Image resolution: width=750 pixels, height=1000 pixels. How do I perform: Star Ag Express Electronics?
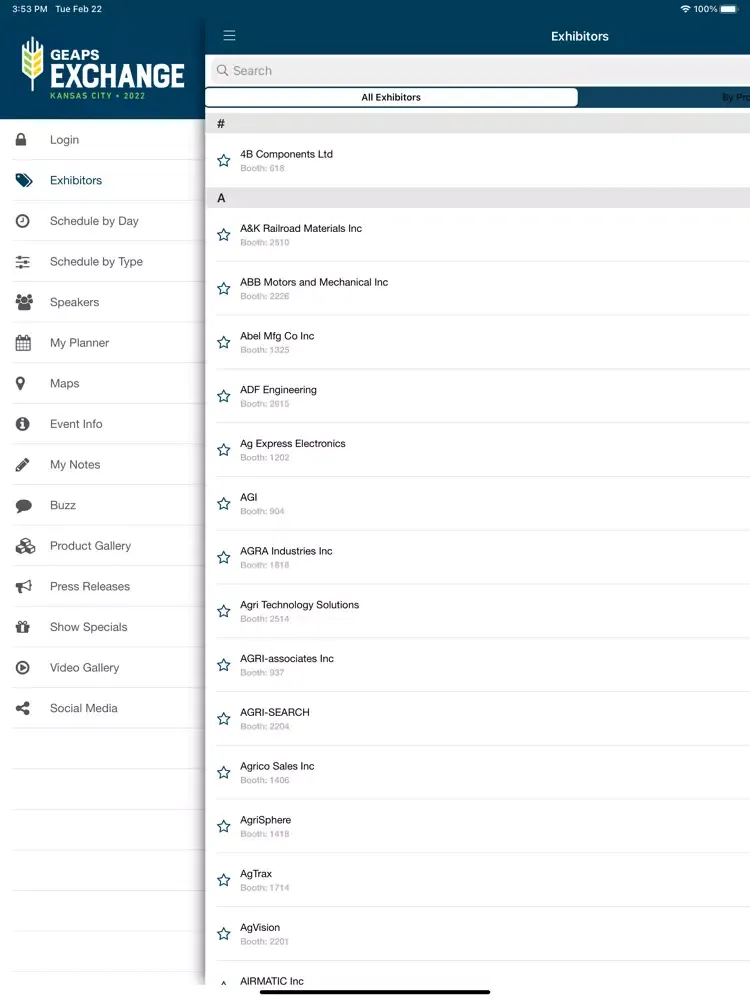point(223,450)
